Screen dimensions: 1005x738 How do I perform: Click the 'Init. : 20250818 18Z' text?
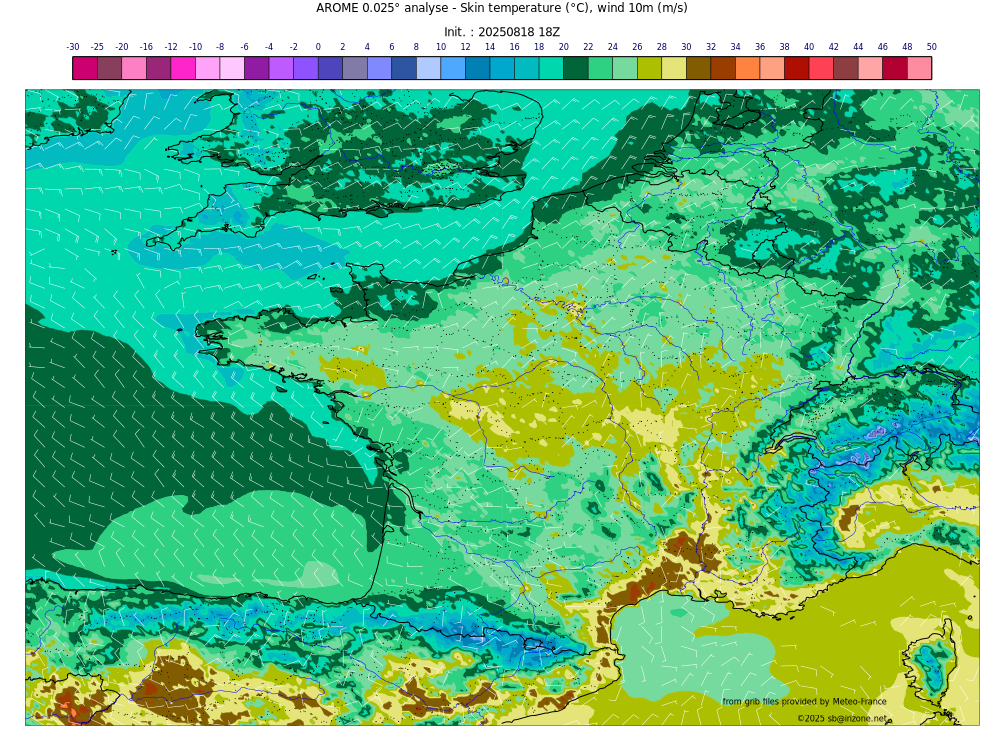point(502,31)
